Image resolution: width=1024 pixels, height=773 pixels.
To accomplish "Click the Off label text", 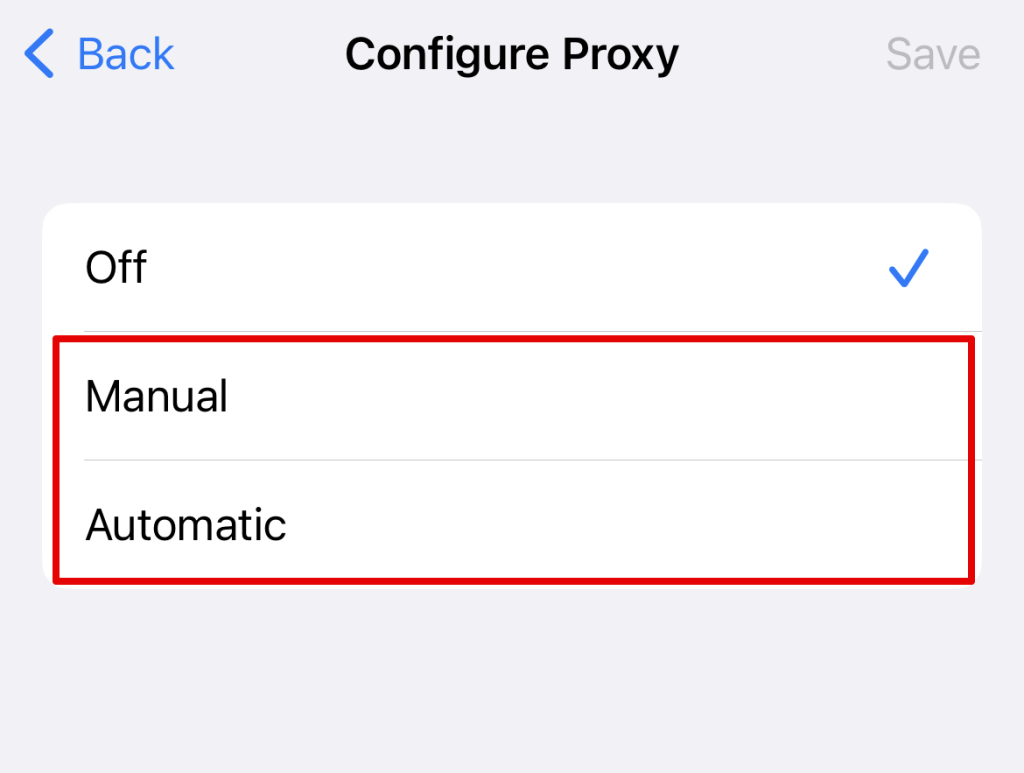I will coord(116,268).
